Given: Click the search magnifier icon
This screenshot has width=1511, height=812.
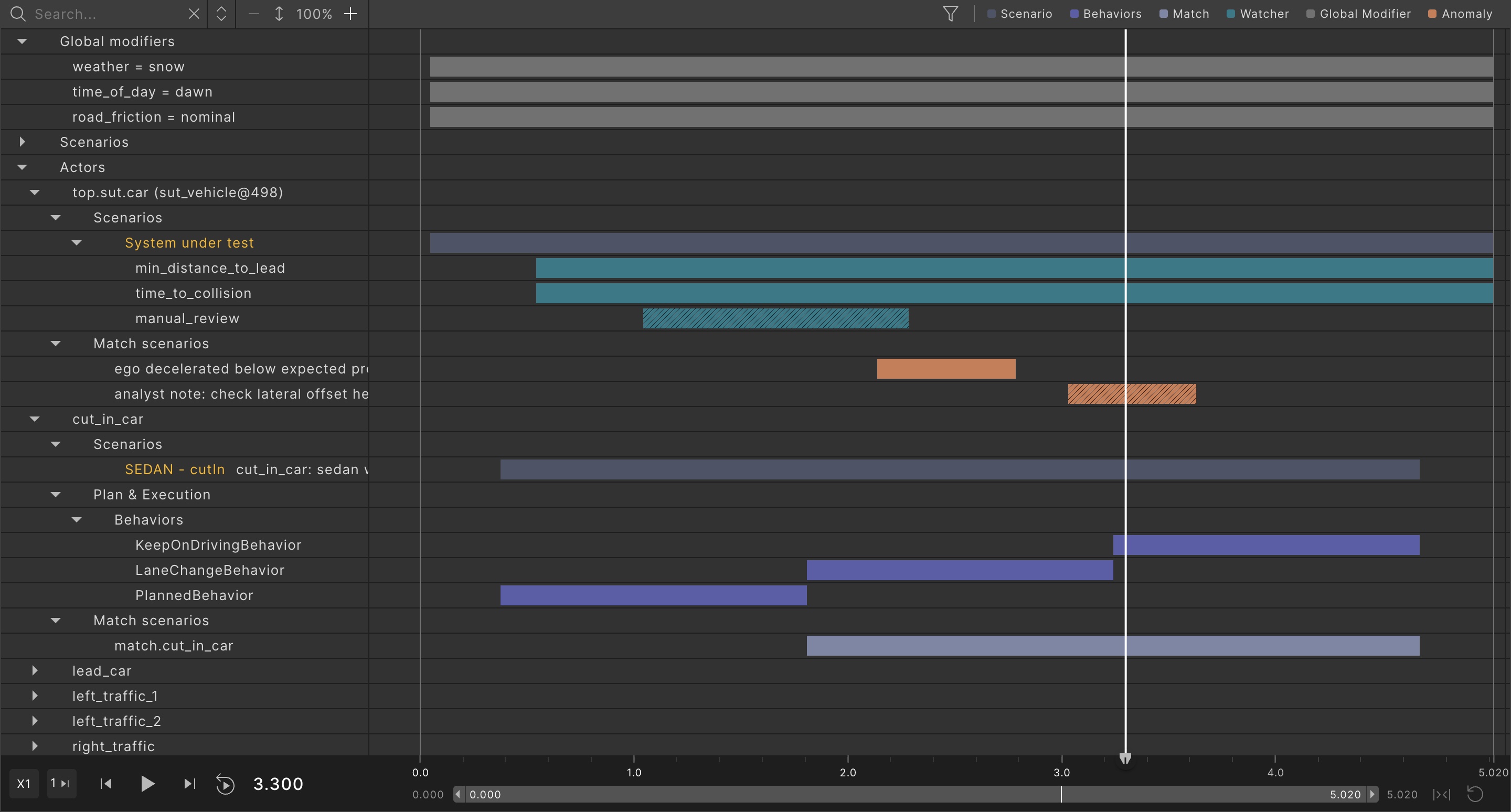Looking at the screenshot, I should tap(18, 14).
